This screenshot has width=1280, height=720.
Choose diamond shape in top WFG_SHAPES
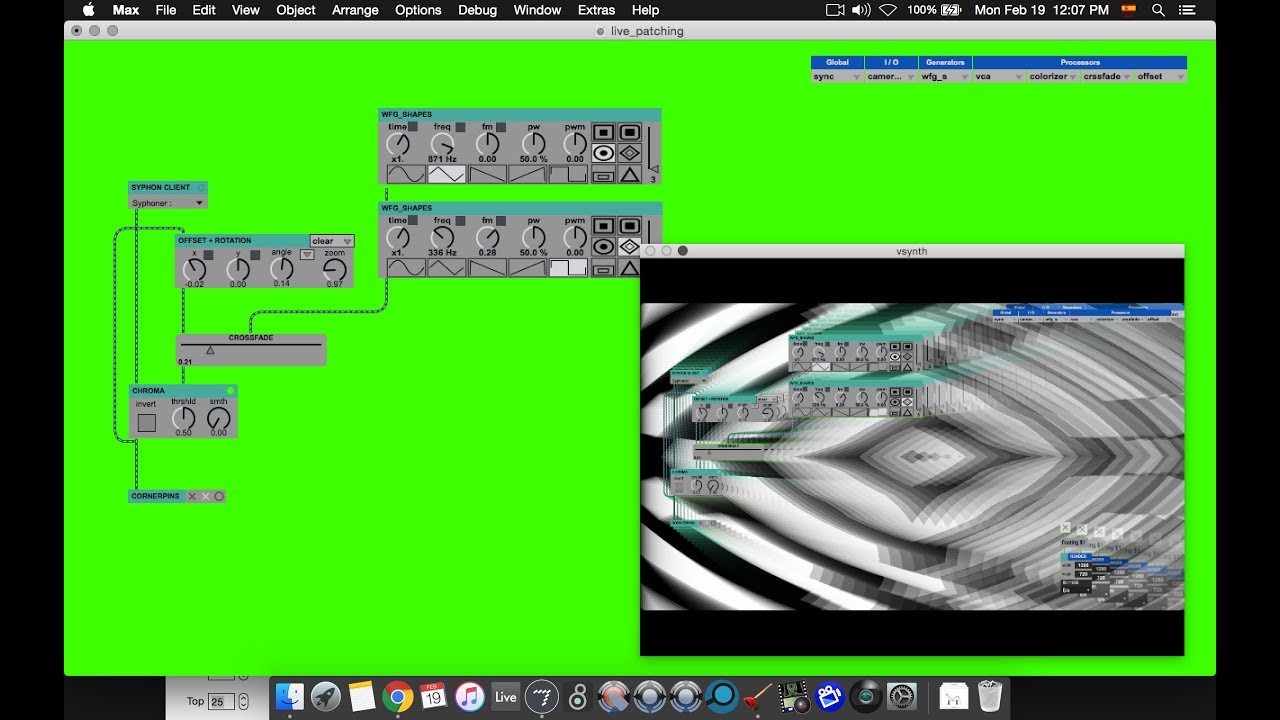coord(629,153)
